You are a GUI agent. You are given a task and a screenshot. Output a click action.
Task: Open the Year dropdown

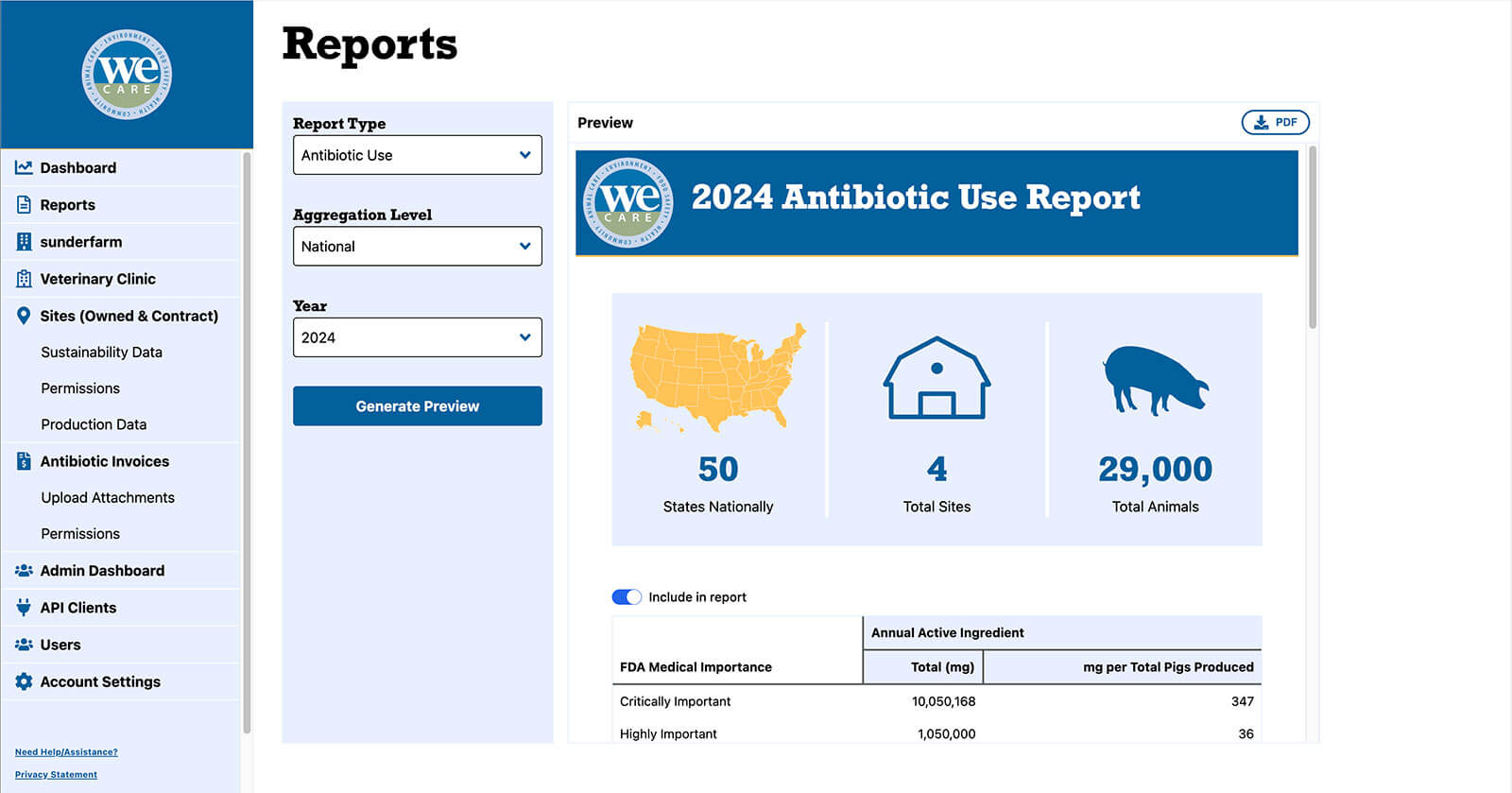[x=418, y=337]
